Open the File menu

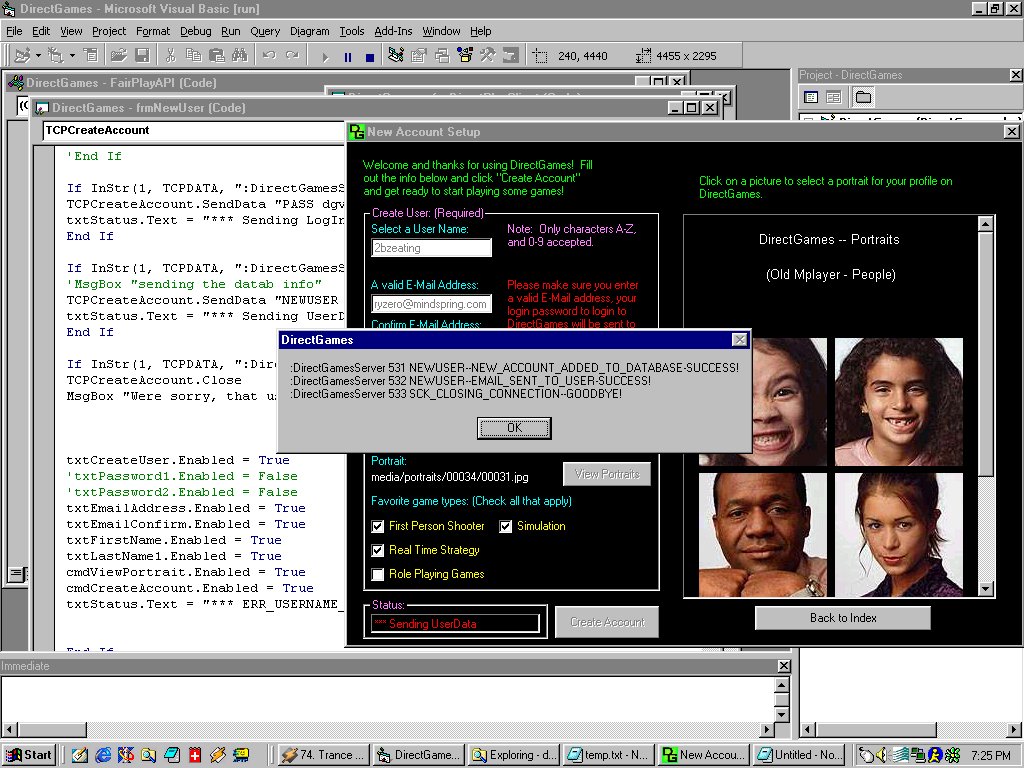pos(14,31)
